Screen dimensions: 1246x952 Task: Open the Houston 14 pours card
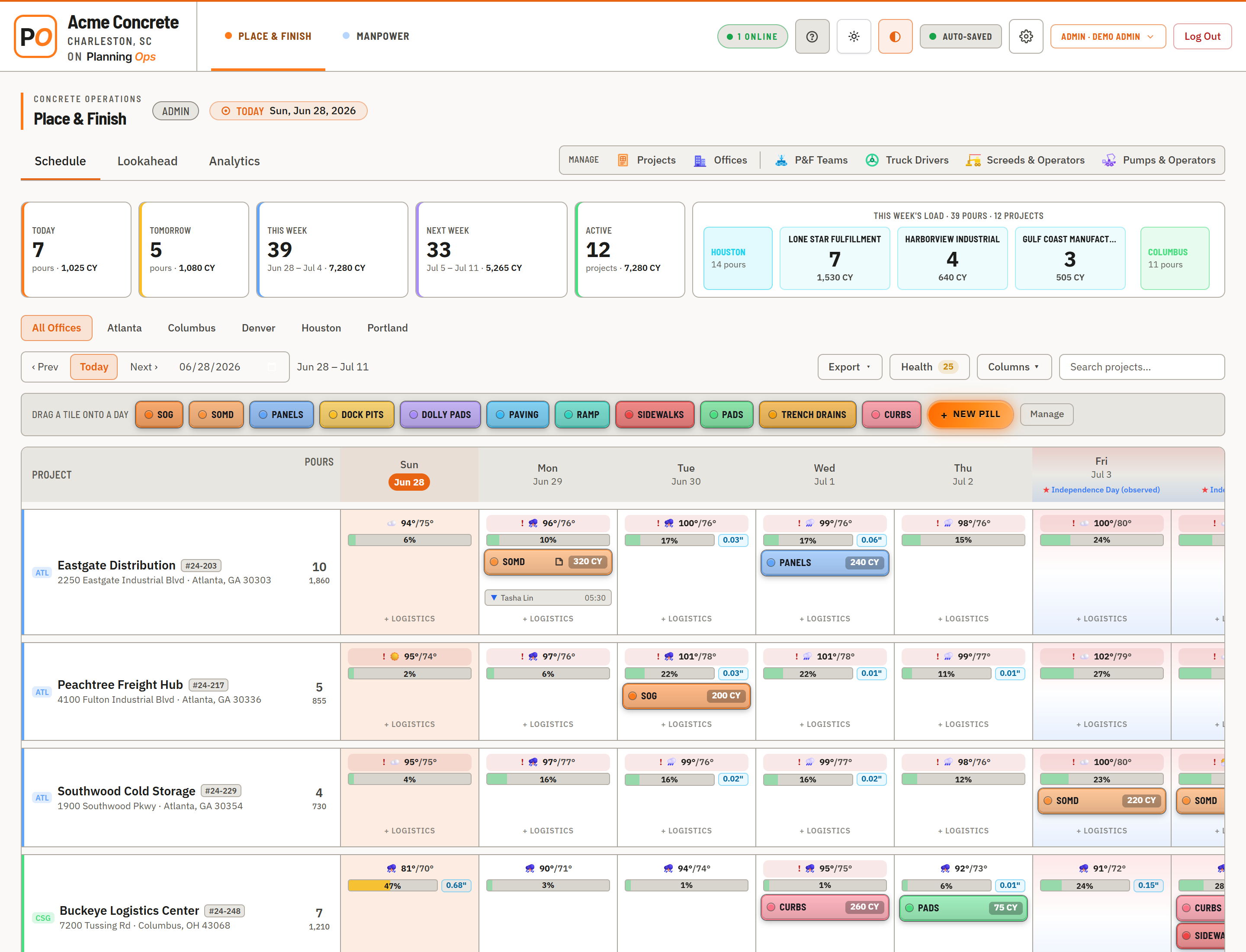click(x=738, y=258)
